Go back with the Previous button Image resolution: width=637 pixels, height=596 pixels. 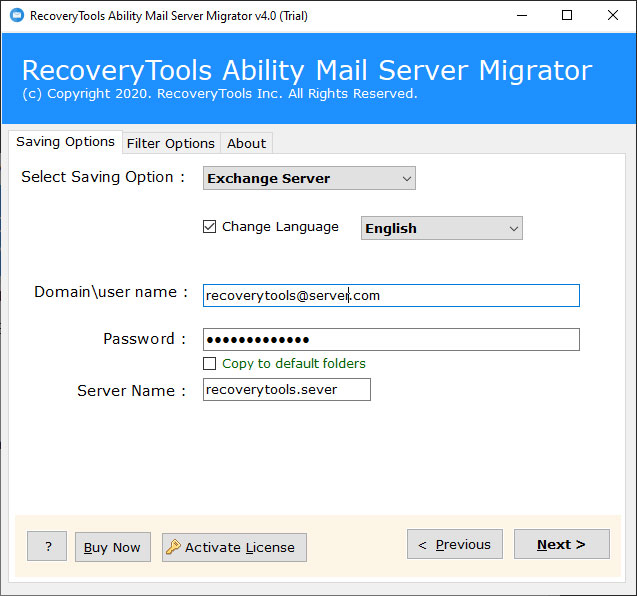coord(455,544)
